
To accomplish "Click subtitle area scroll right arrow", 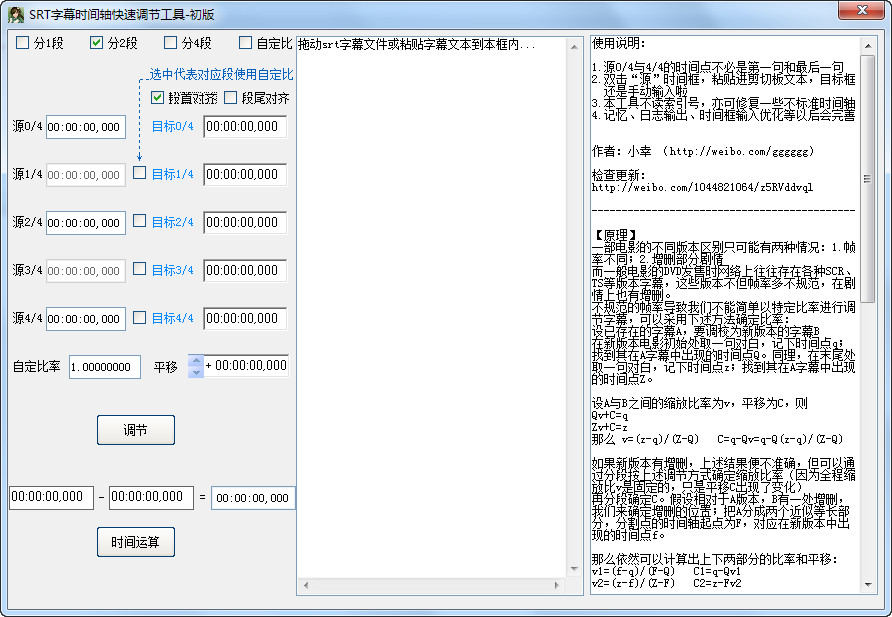I will click(x=557, y=585).
